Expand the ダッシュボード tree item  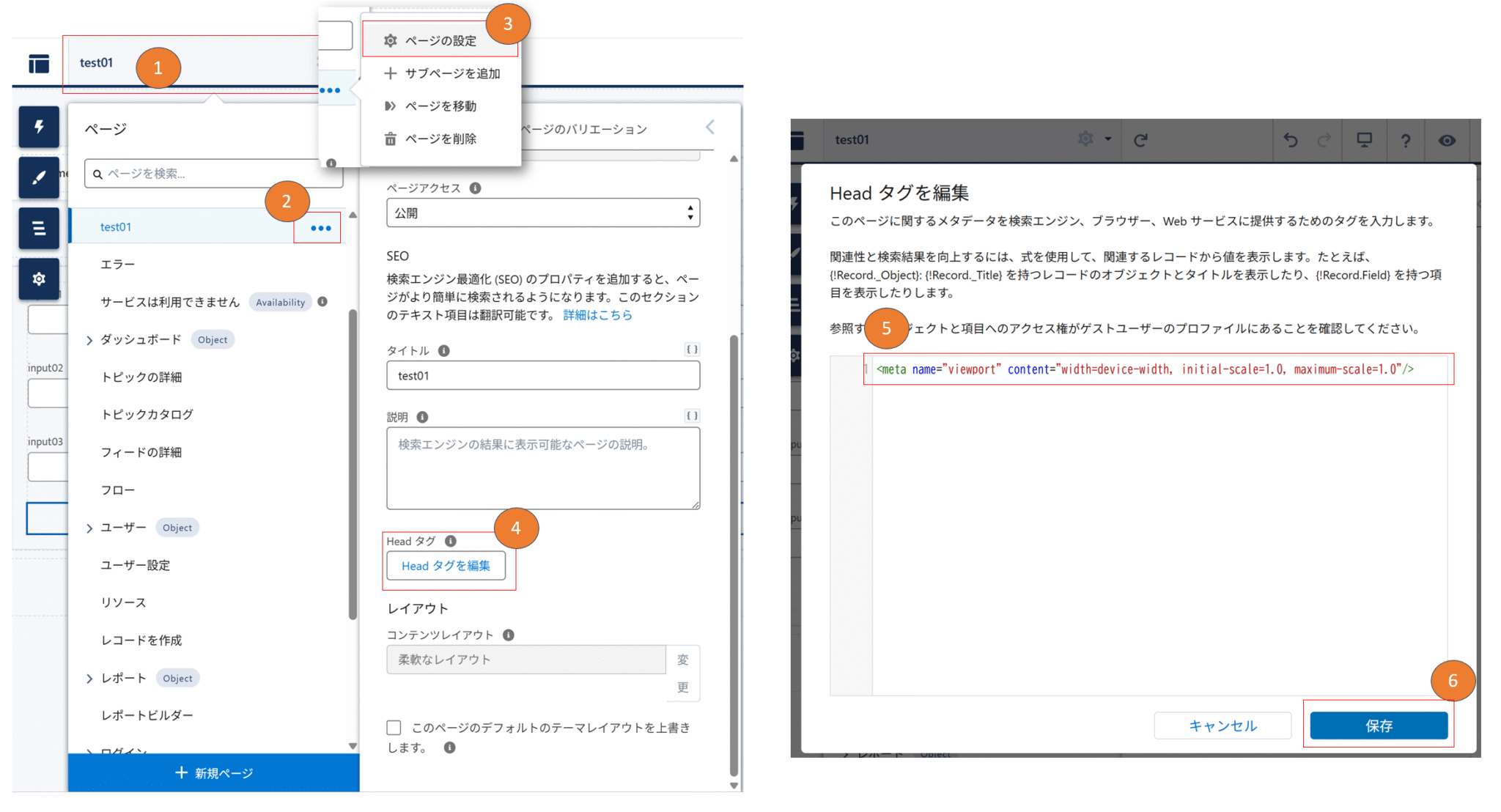(89, 340)
